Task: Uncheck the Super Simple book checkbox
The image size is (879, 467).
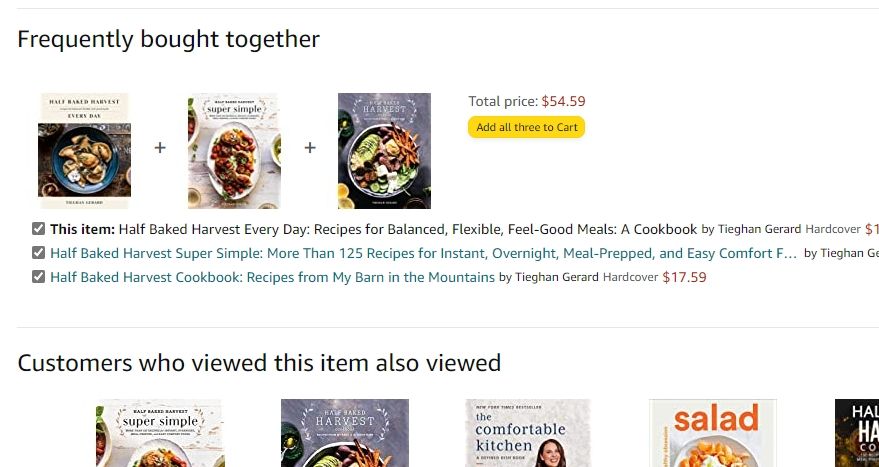Action: pos(38,253)
